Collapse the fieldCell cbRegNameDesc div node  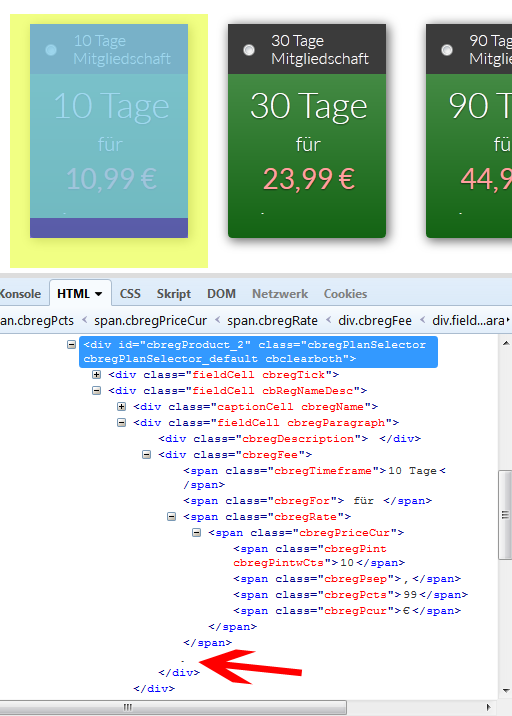coord(96,390)
